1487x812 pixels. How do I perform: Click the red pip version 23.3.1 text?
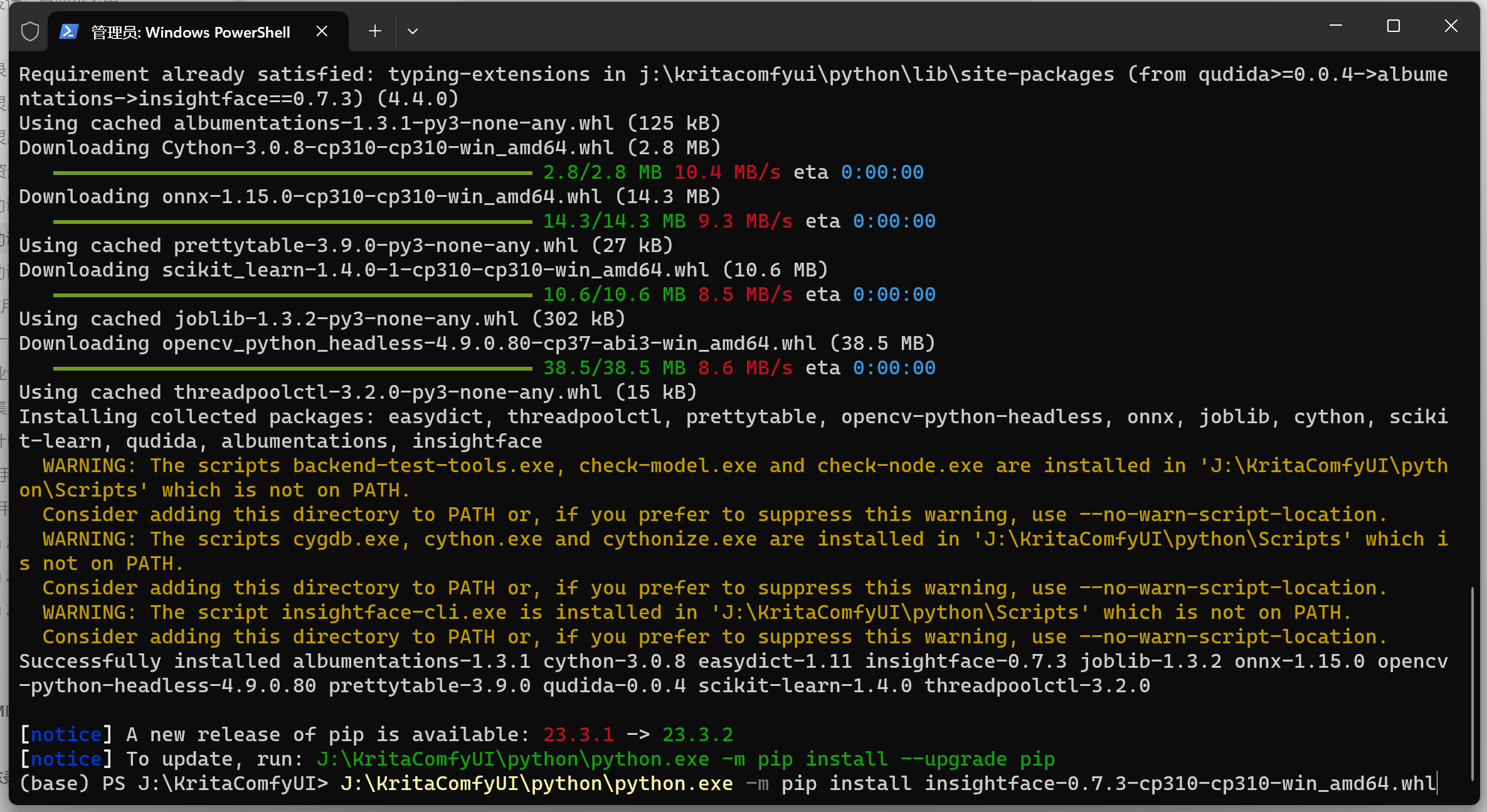(x=578, y=735)
